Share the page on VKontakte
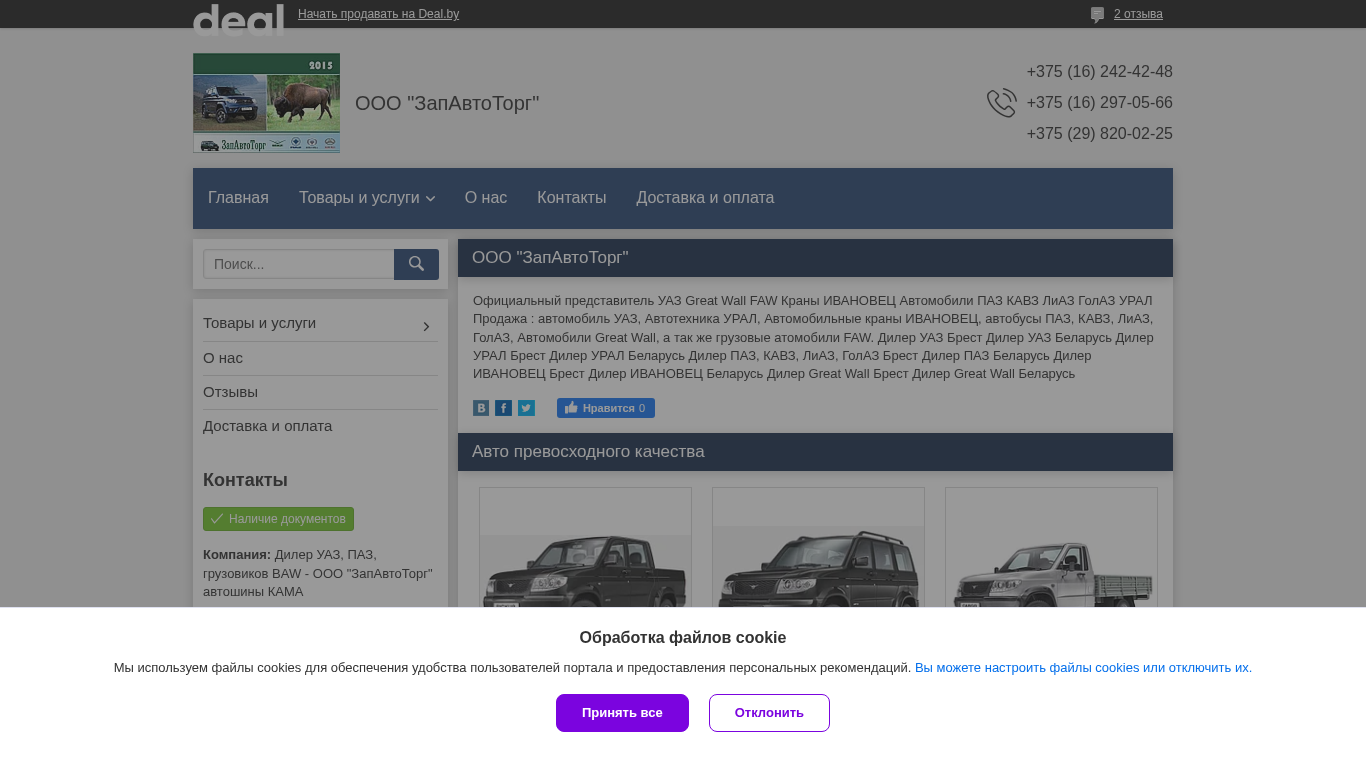This screenshot has width=1366, height=768. tap(481, 408)
